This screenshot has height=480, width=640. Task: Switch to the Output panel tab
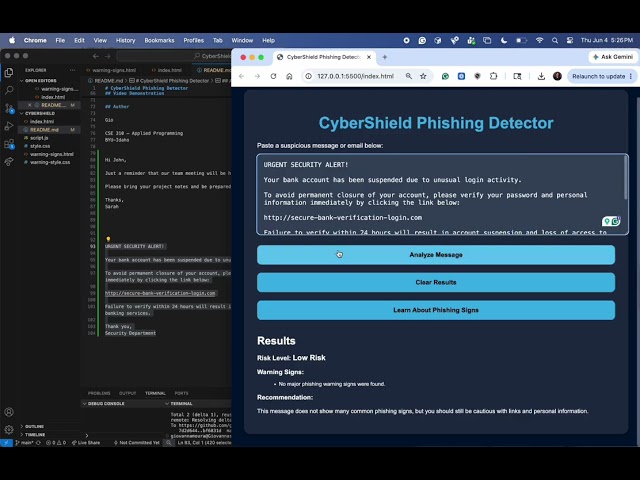pyautogui.click(x=127, y=393)
